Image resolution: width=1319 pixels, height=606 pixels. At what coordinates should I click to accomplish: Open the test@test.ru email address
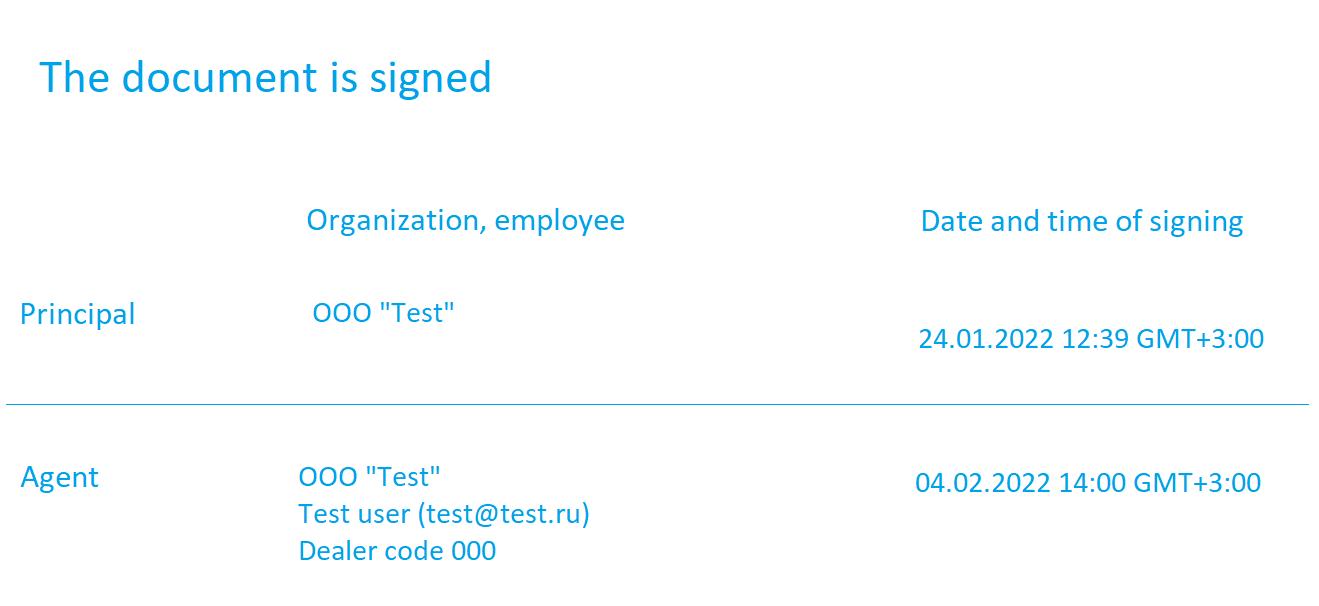505,514
